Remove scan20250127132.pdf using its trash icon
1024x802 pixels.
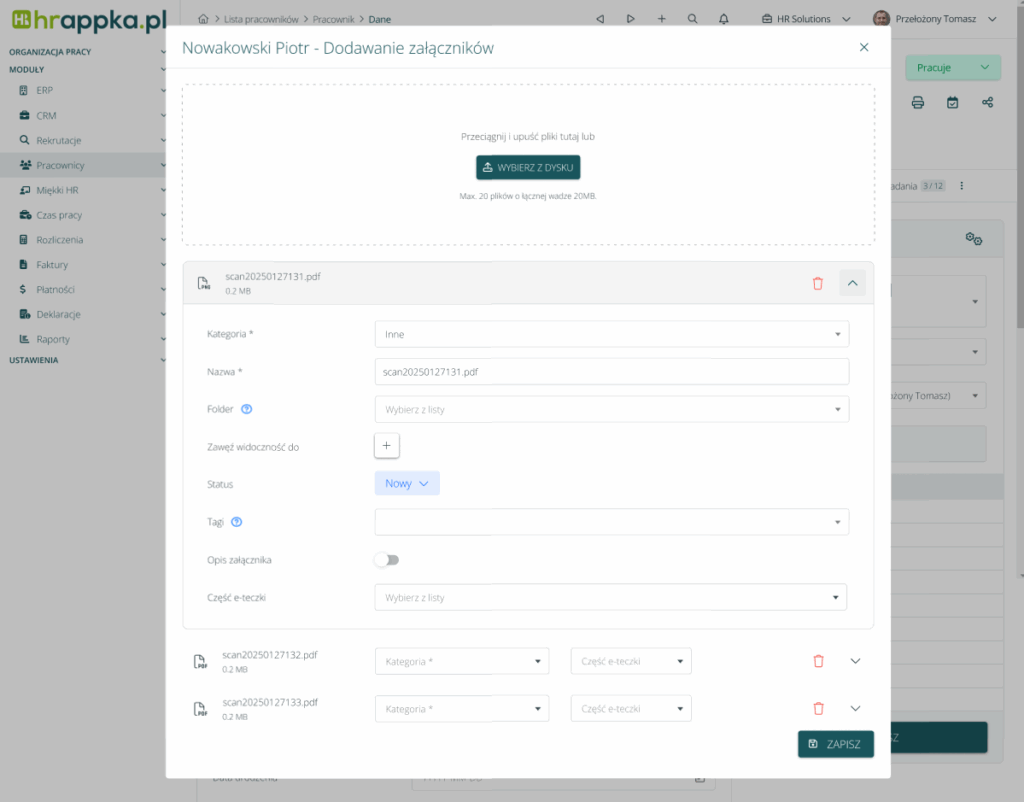818,661
